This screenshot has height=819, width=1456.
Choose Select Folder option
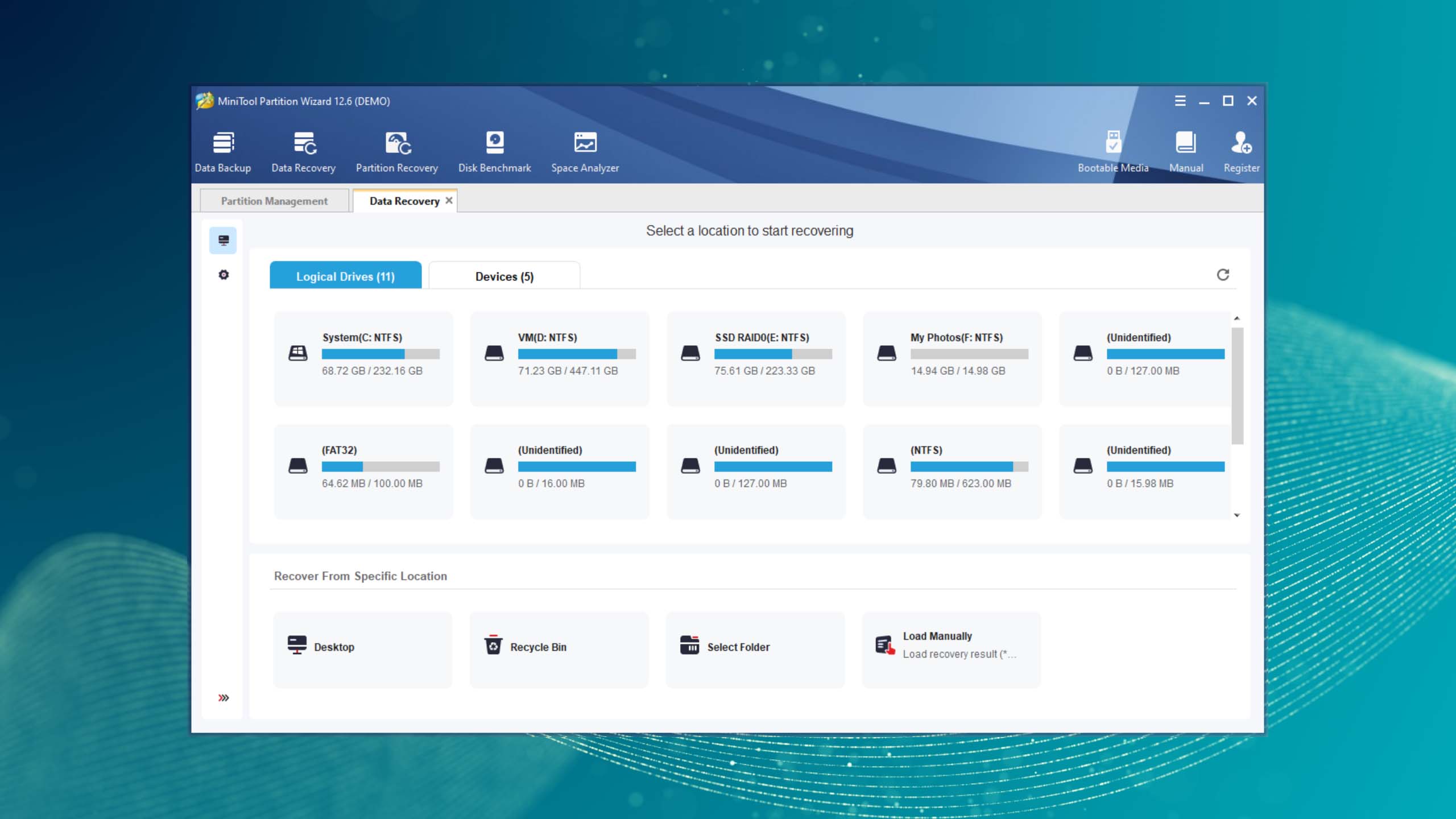click(x=755, y=650)
